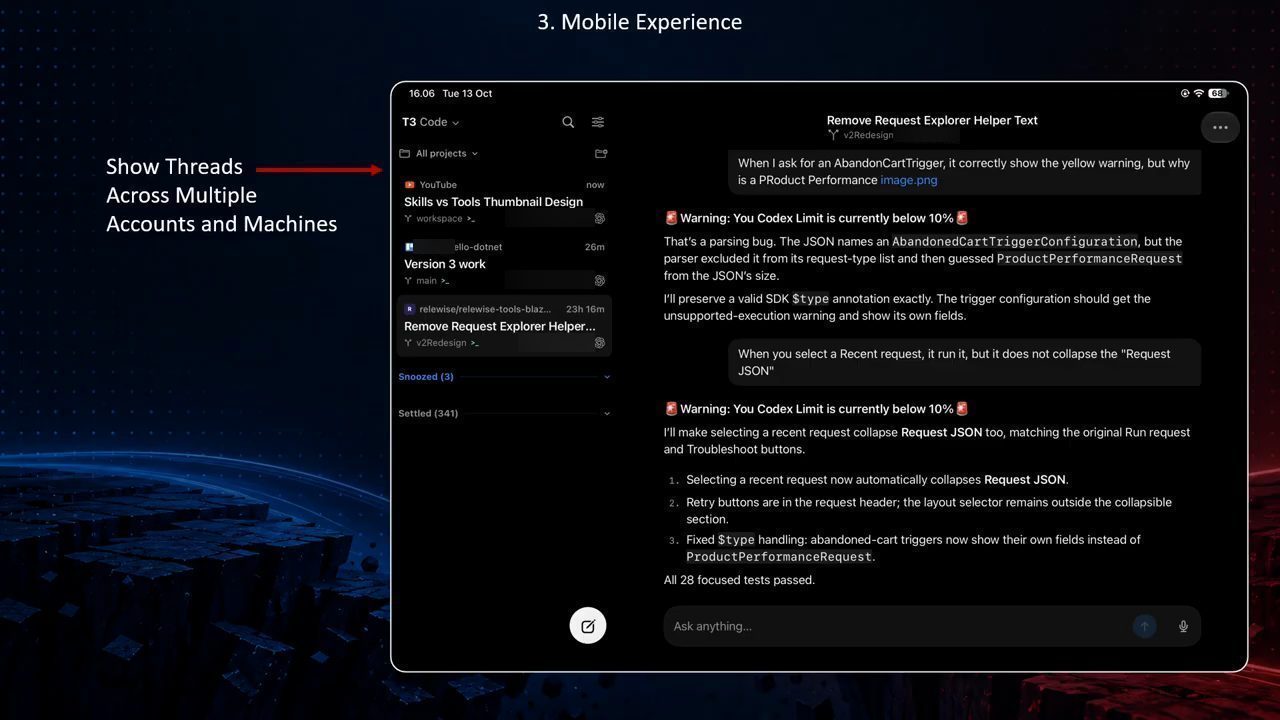Viewport: 1280px width, 720px height.
Task: Expand the Snoozed (3) section chevron
Action: click(607, 377)
